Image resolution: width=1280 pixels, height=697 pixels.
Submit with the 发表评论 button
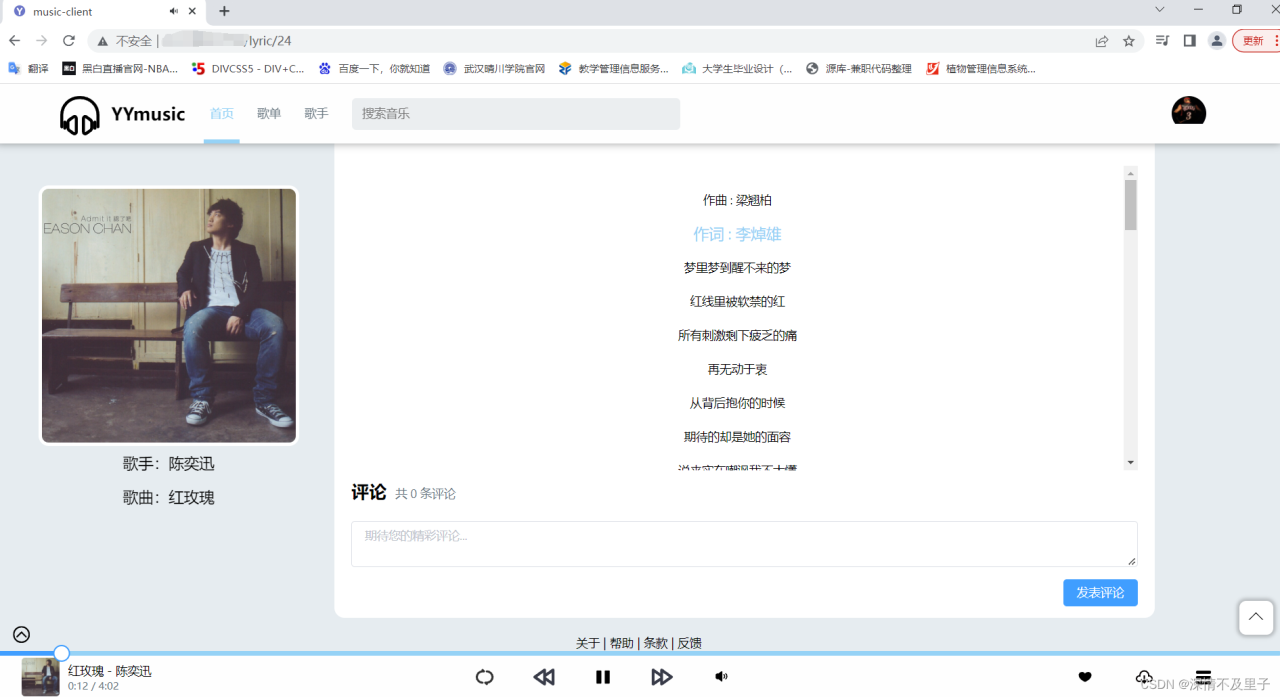coord(1100,593)
